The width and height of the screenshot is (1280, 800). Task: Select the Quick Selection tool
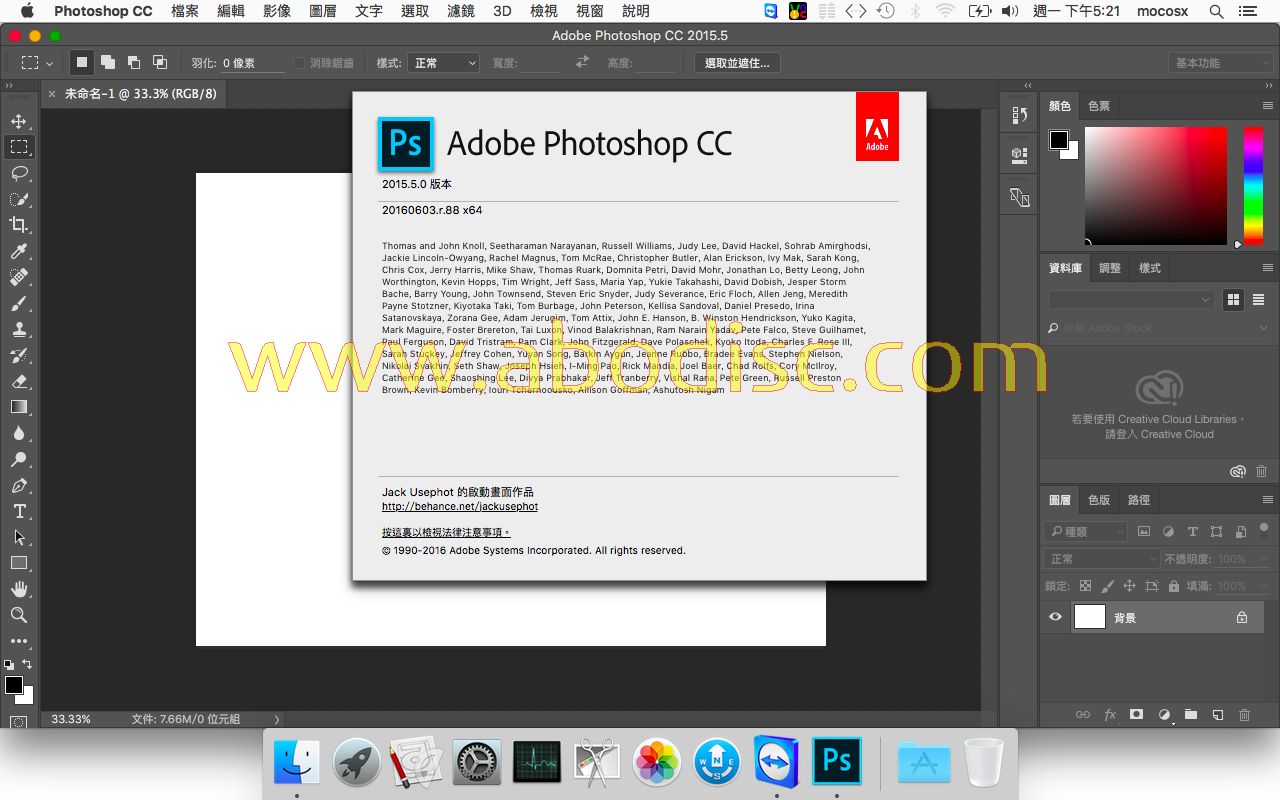coord(18,199)
